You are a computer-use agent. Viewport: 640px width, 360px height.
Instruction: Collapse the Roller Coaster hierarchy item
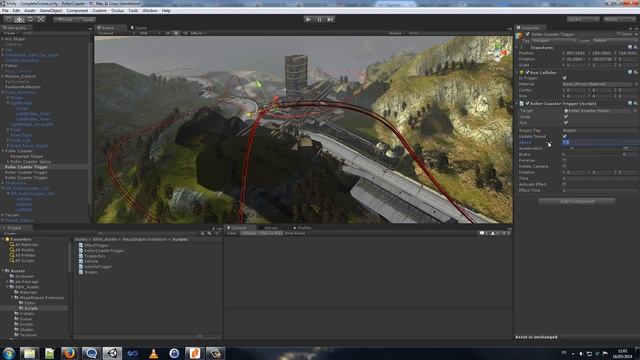(x=3, y=151)
